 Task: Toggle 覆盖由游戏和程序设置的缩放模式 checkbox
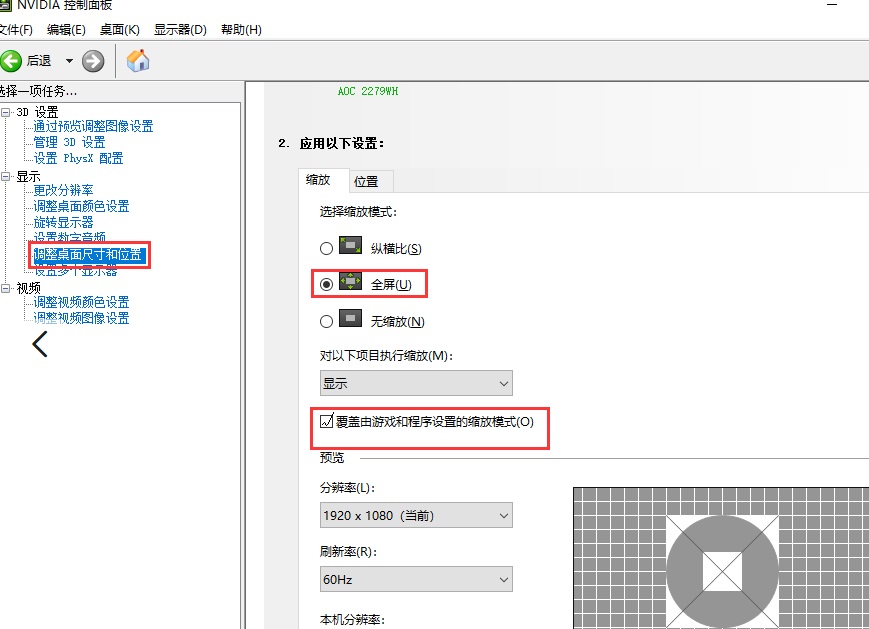[x=325, y=423]
